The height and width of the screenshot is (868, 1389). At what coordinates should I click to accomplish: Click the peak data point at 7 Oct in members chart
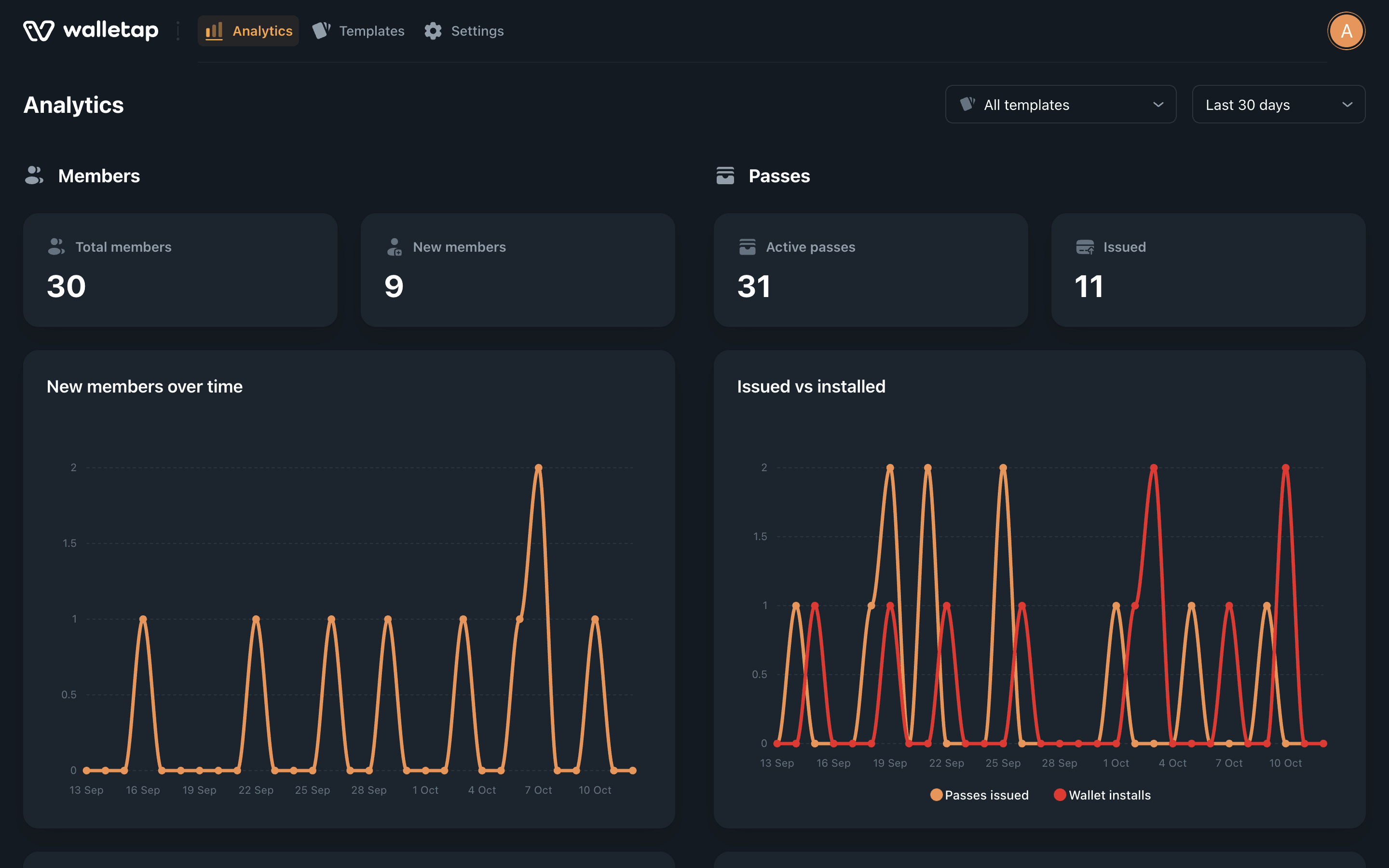tap(538, 468)
